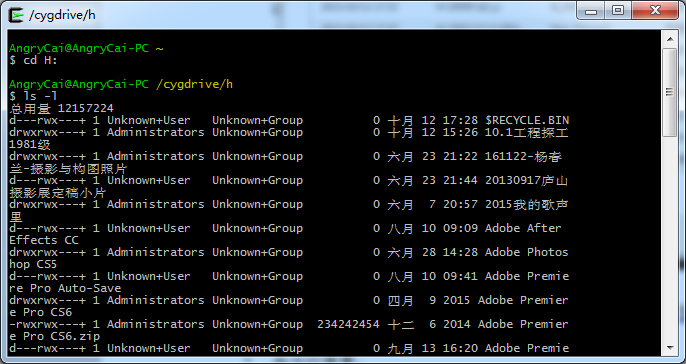Image resolution: width=686 pixels, height=364 pixels.
Task: Click the timestamp 09:41
Action: pyautogui.click(x=460, y=276)
